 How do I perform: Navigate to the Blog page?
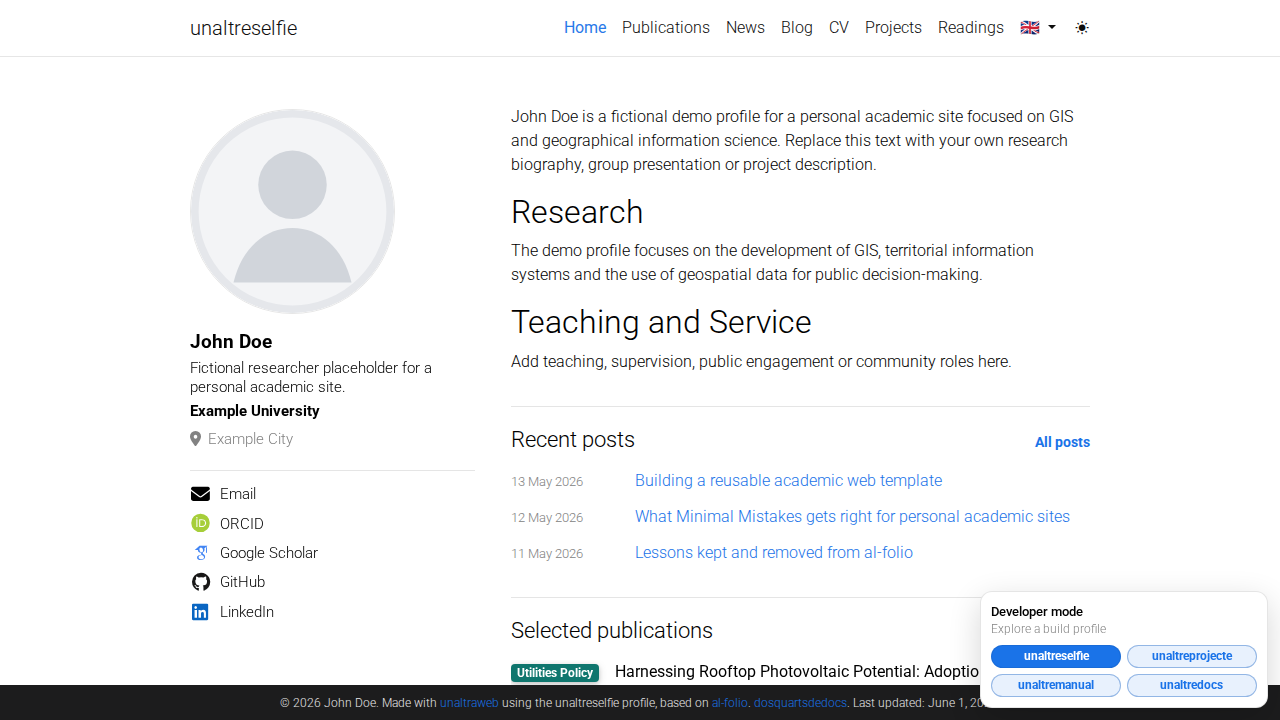797,28
